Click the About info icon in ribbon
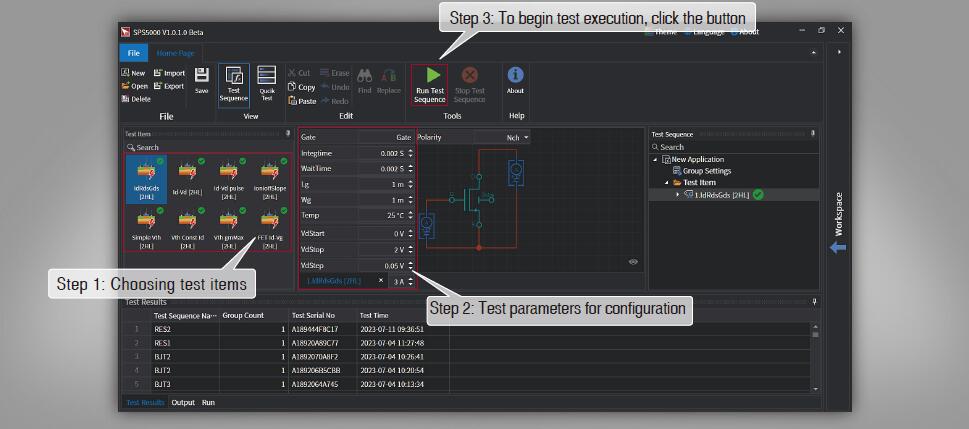This screenshot has height=429, width=969. pos(515,76)
